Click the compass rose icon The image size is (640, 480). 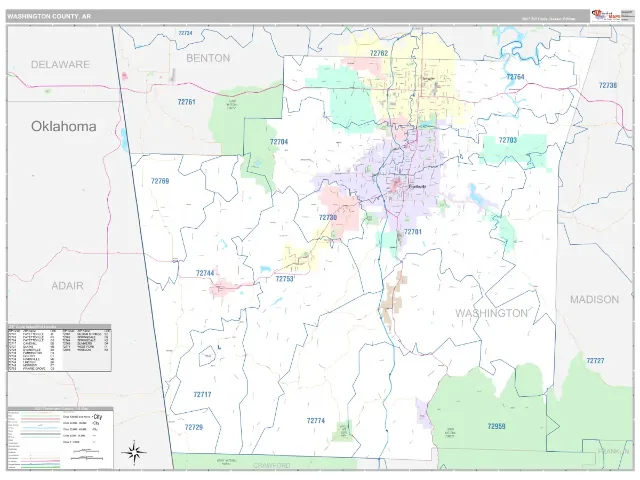(x=134, y=452)
